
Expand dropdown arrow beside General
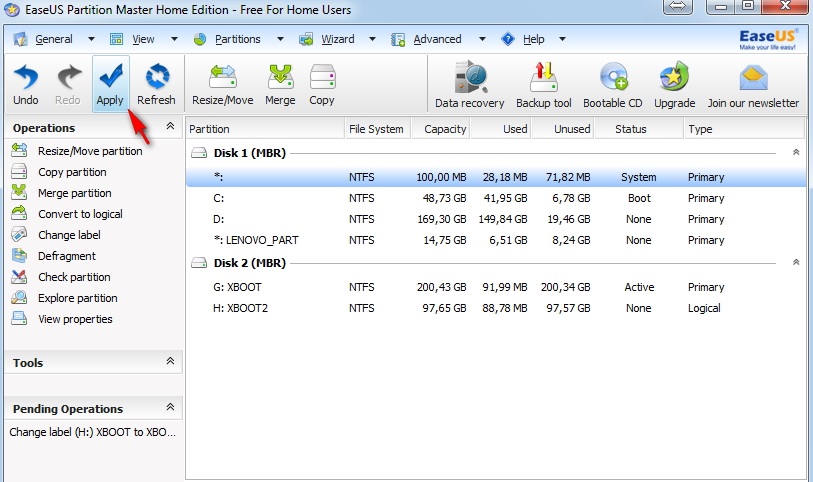pos(91,39)
